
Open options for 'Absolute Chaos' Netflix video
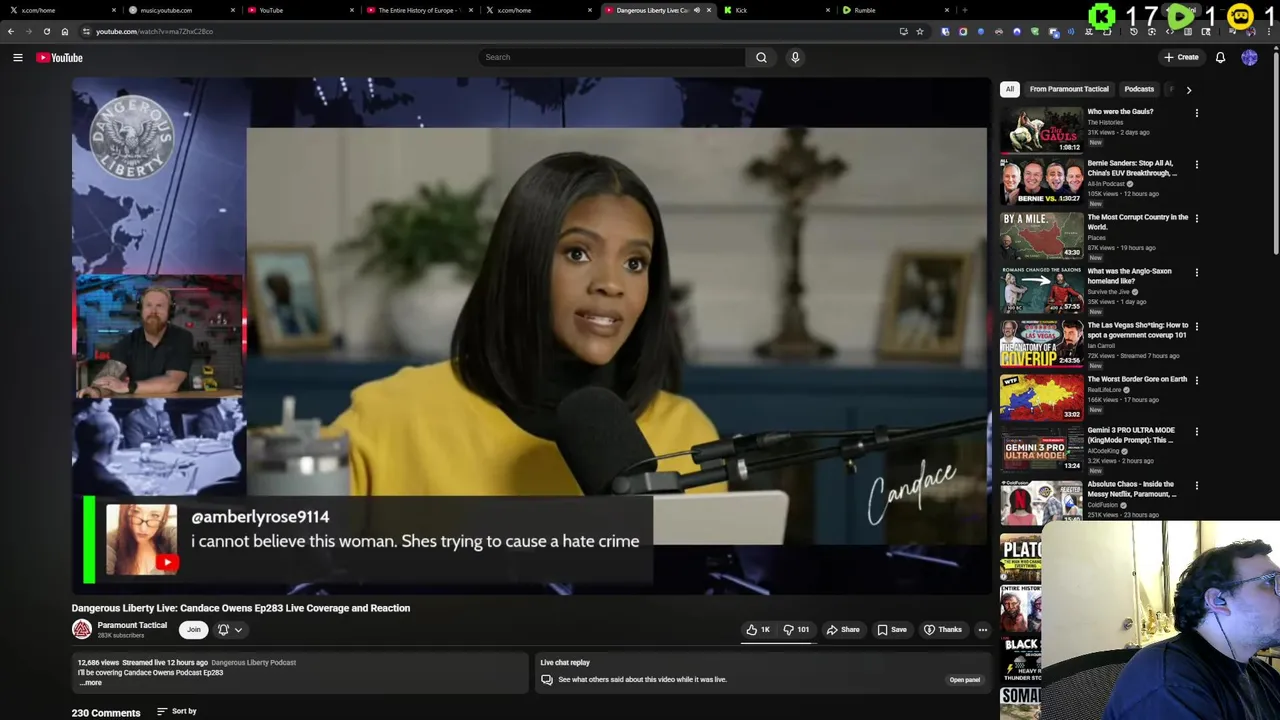1196,485
